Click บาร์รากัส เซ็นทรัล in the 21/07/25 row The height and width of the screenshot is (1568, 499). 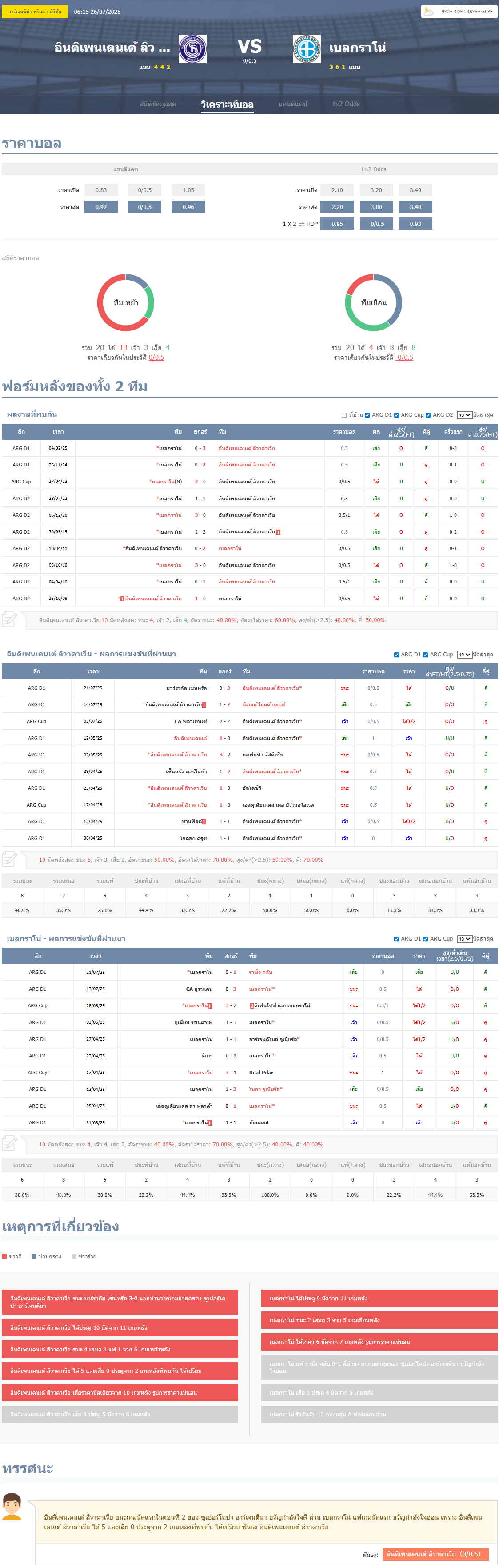186,688
